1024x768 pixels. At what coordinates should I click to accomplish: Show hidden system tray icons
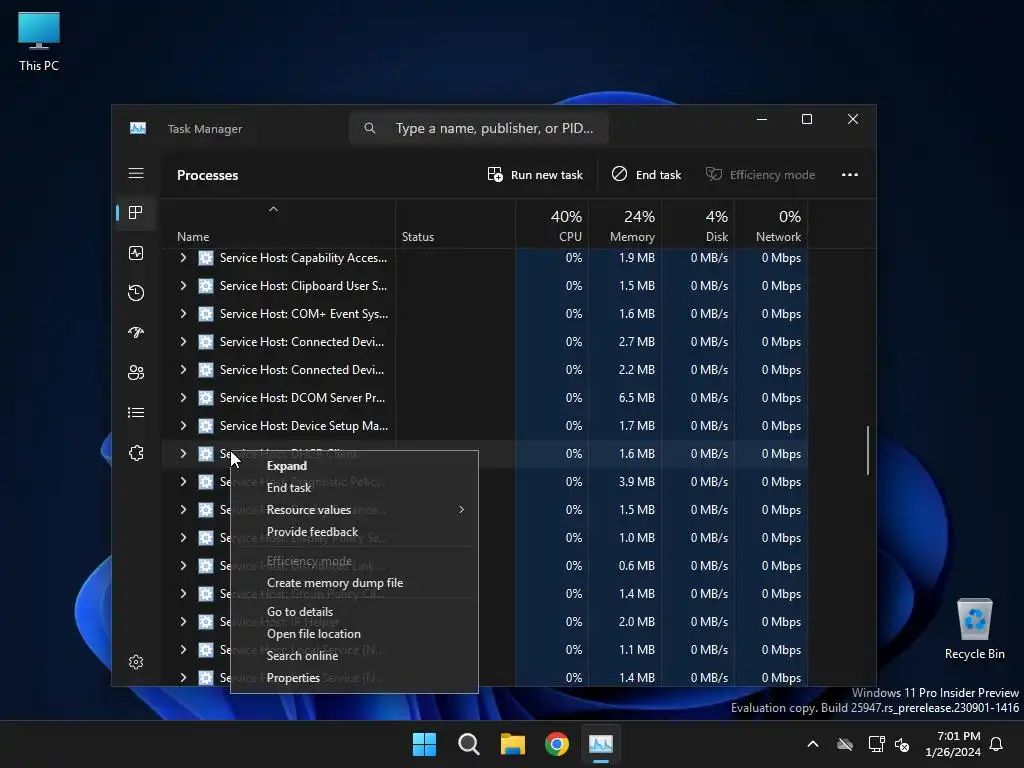[x=813, y=744]
